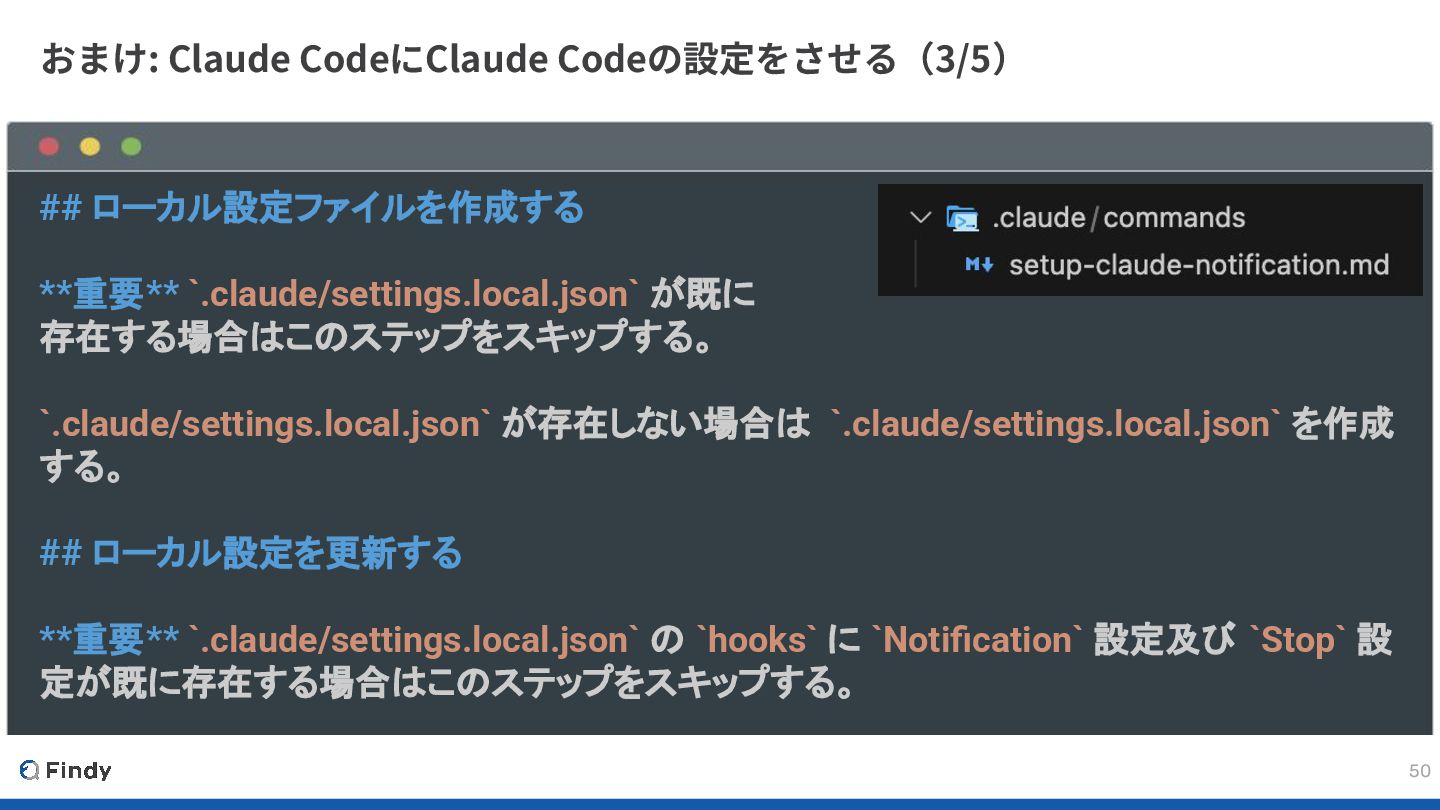Screen dimensions: 1440x810
Task: Click the slide title 'おまけ: Claude Code…'
Action: [x=524, y=60]
